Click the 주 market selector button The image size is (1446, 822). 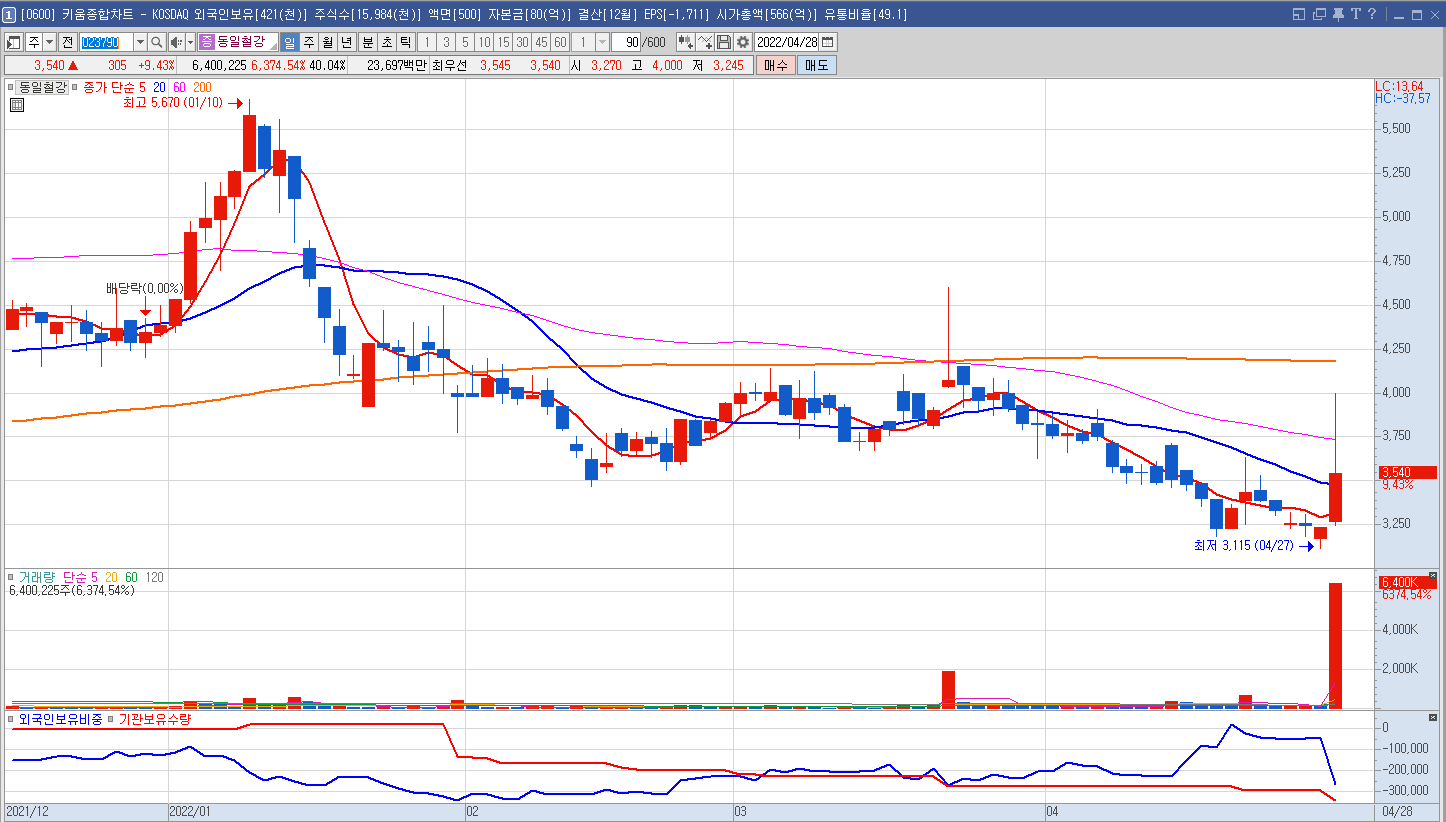[x=34, y=42]
